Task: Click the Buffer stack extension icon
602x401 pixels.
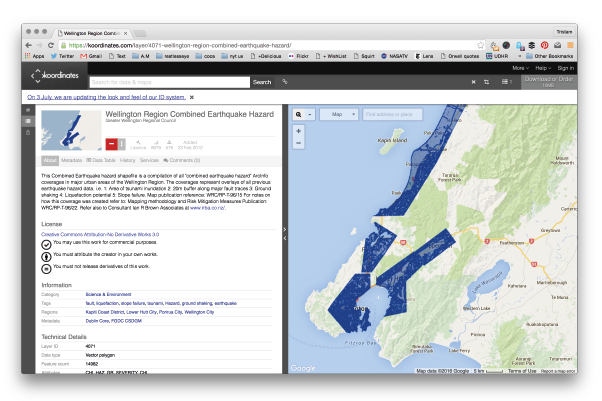Action: pos(532,45)
